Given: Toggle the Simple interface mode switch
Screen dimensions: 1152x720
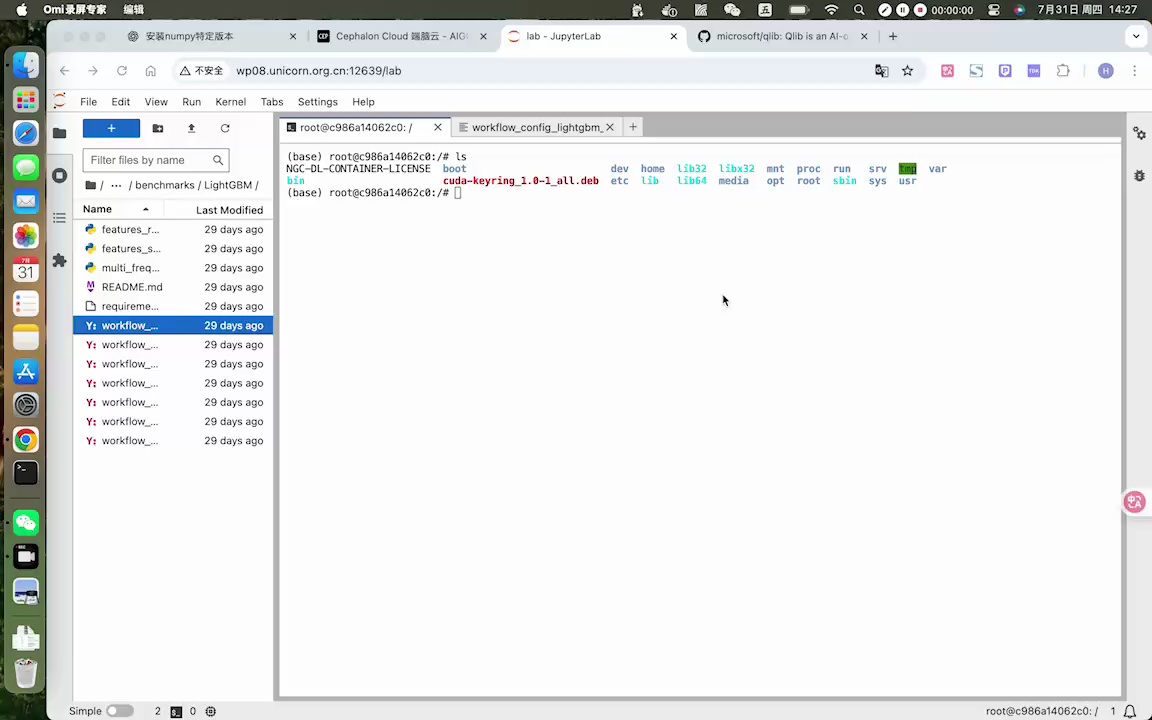Looking at the screenshot, I should point(119,711).
